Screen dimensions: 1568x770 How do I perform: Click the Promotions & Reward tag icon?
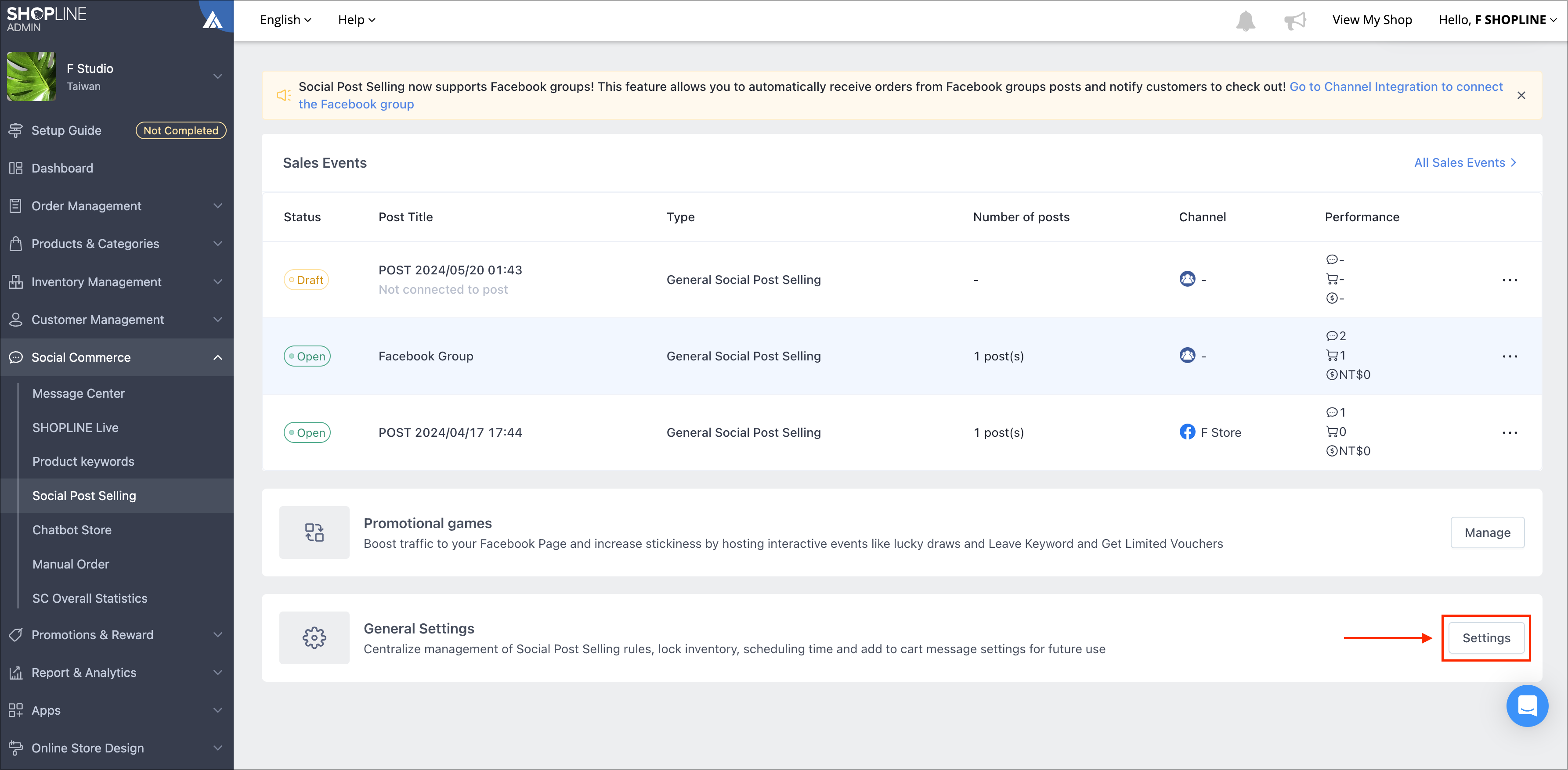(16, 634)
